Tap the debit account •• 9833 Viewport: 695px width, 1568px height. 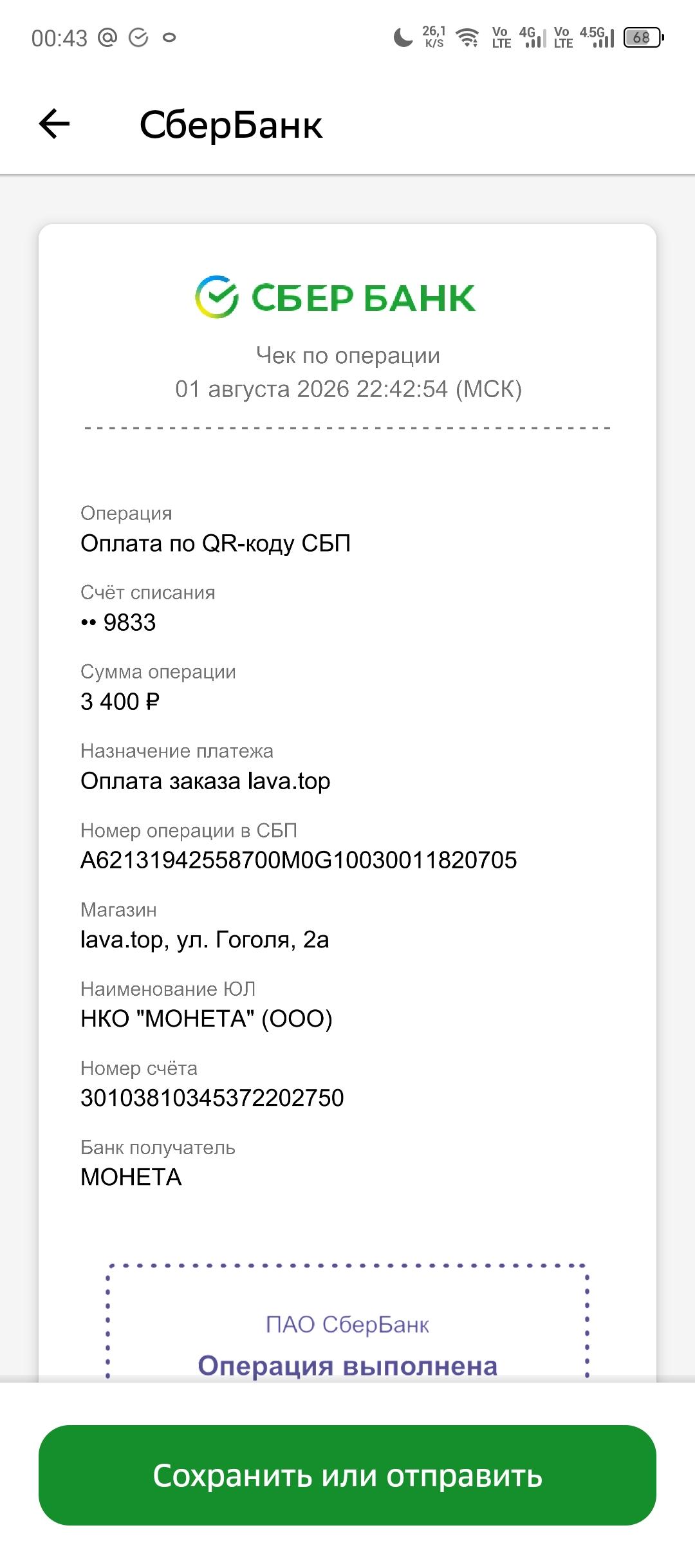point(118,622)
